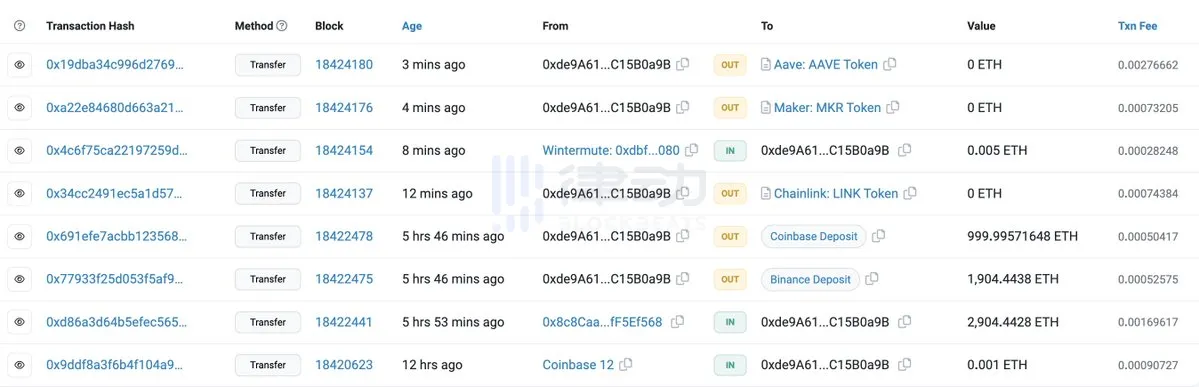Copy the Binance Deposit address
Screen dimensions: 1199x387
(x=872, y=278)
